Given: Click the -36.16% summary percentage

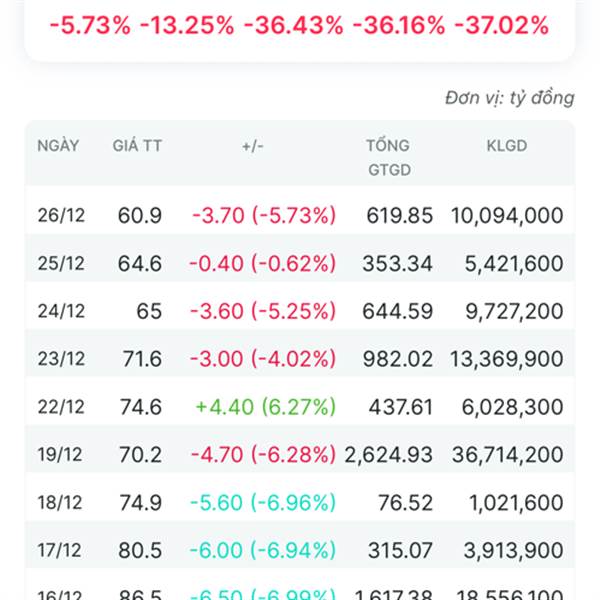Looking at the screenshot, I should click(399, 26).
